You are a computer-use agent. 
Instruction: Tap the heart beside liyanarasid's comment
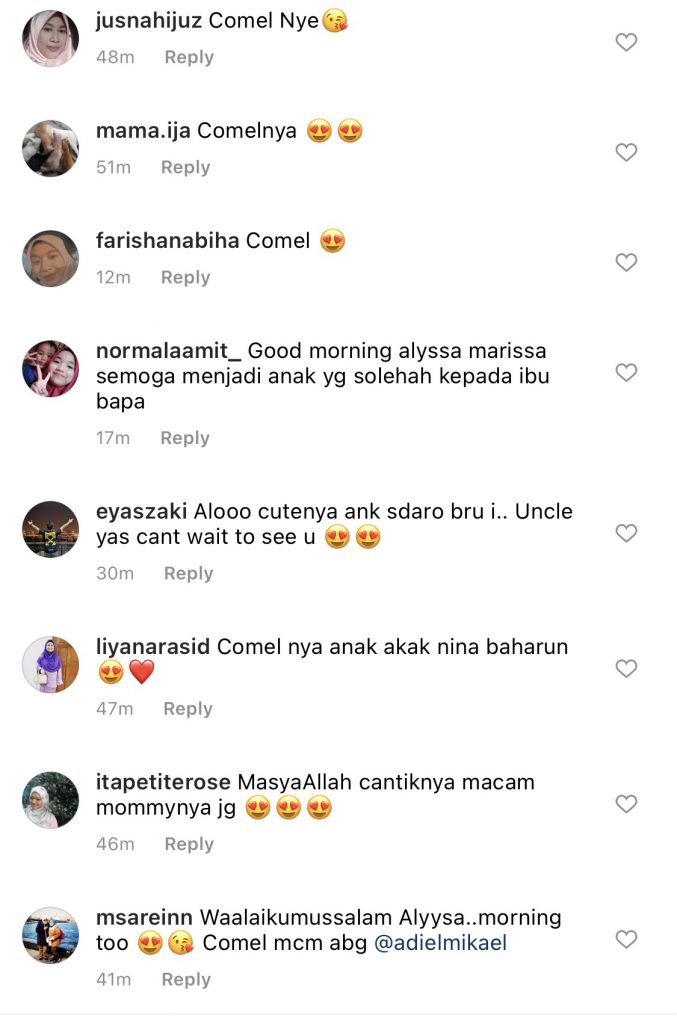tap(626, 669)
